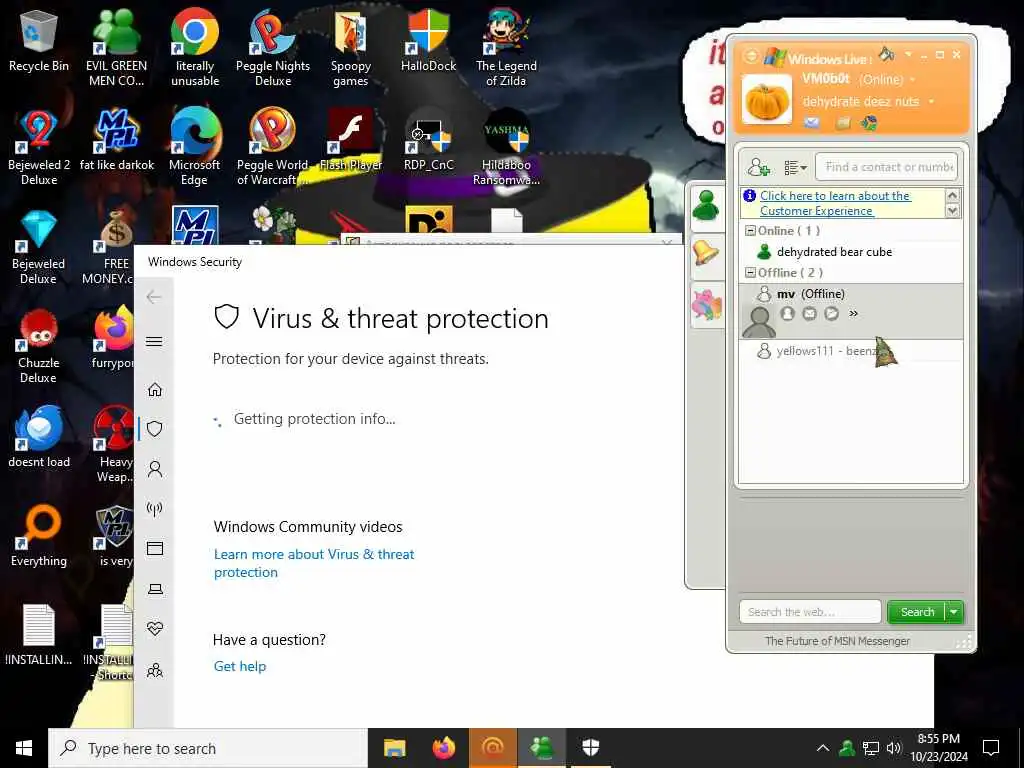The width and height of the screenshot is (1024, 768).
Task: Open the !INSTALLIN text file icon
Action: (39, 635)
